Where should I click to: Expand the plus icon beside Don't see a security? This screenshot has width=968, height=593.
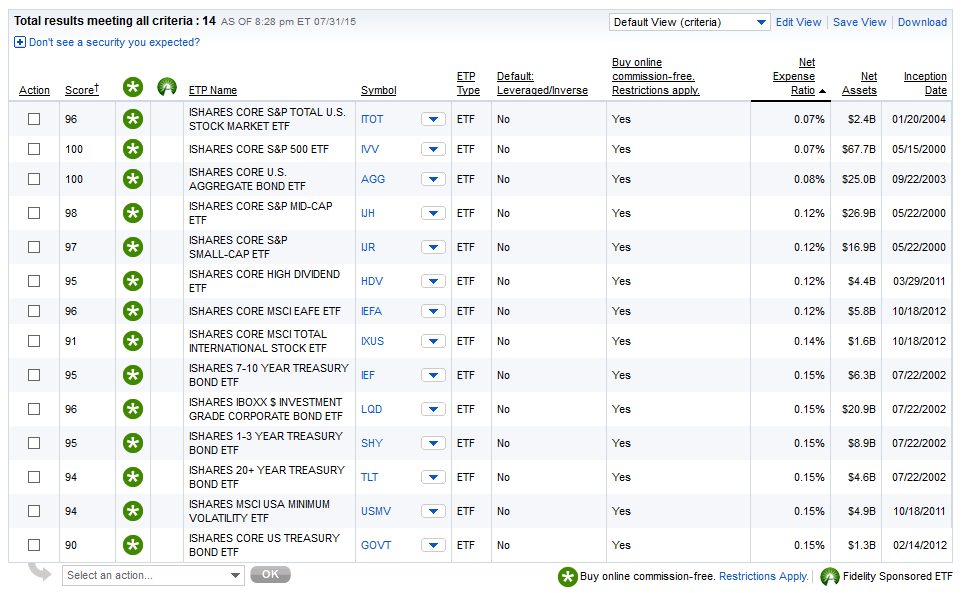click(x=20, y=42)
